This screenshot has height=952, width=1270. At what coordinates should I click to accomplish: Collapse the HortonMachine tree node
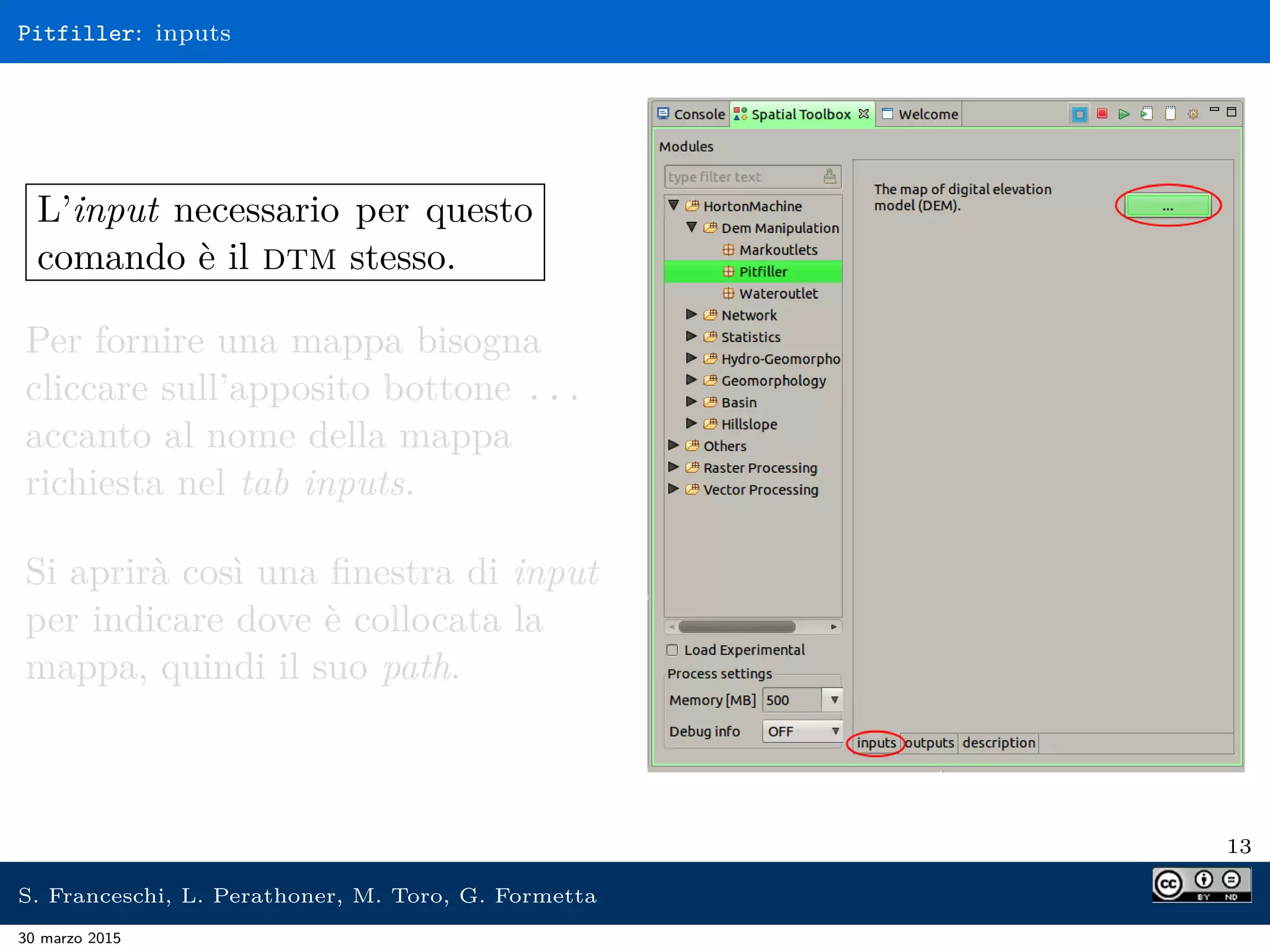(x=673, y=205)
